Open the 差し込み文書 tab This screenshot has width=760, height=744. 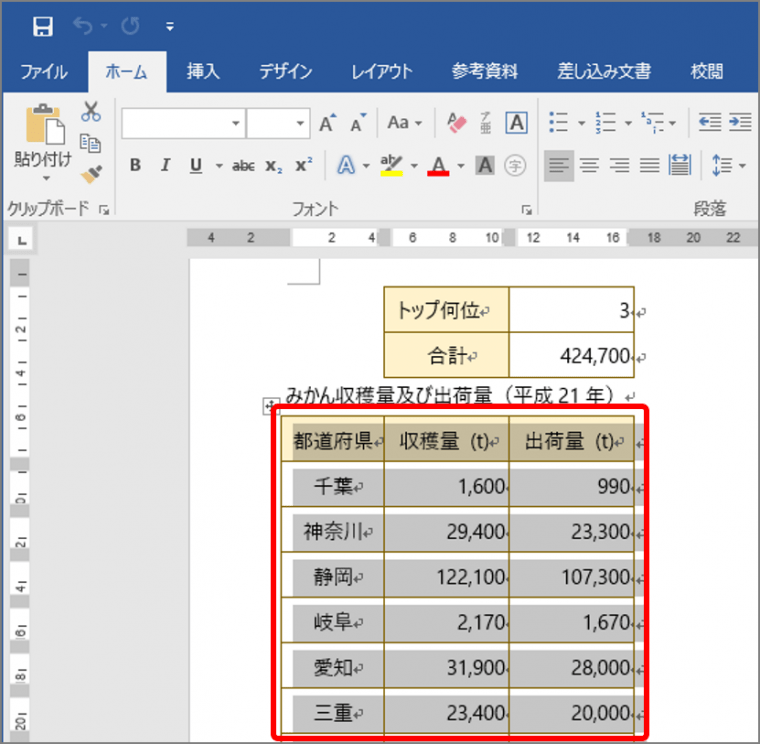604,72
